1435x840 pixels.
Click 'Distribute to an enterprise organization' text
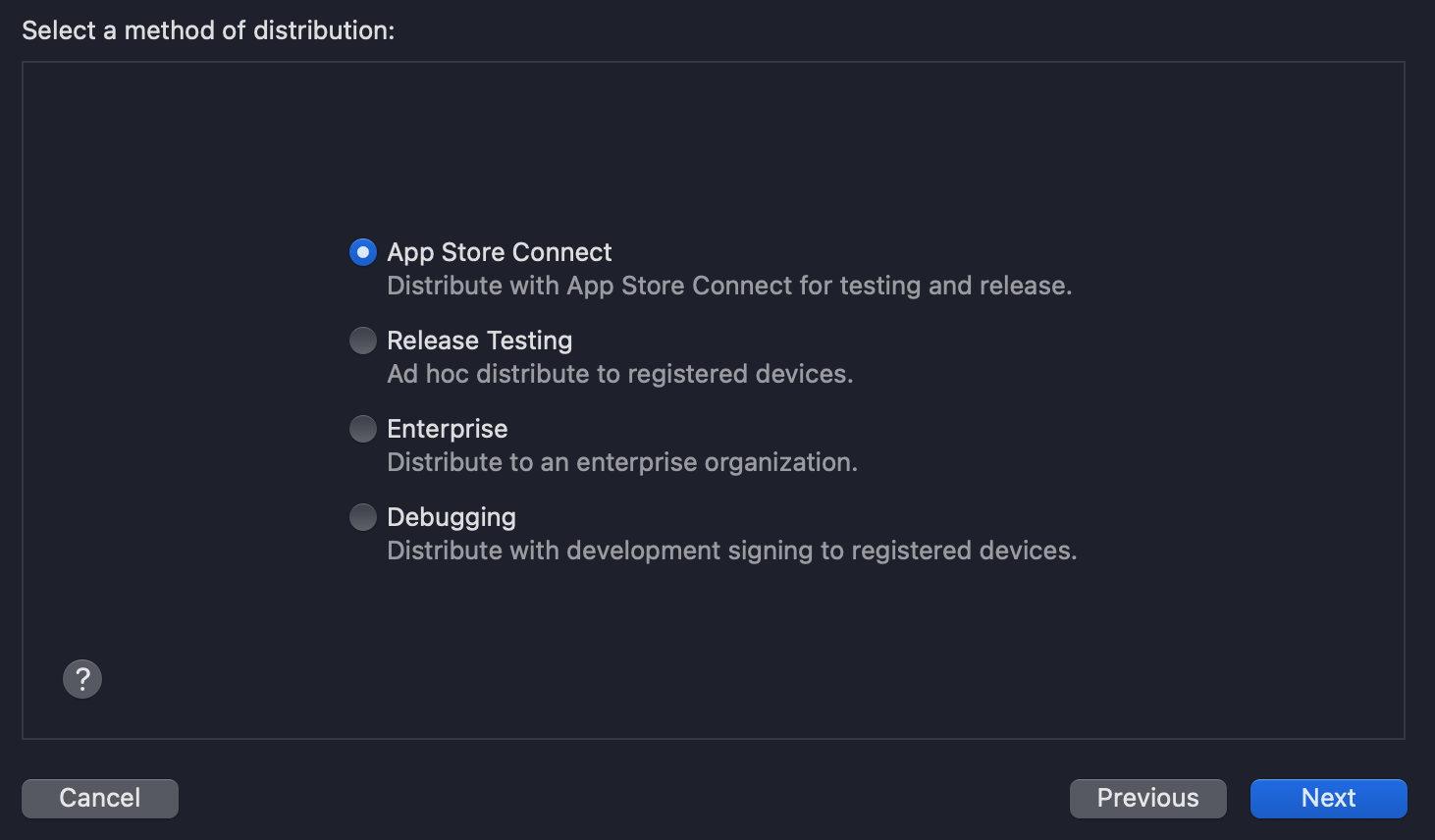pyautogui.click(x=622, y=462)
